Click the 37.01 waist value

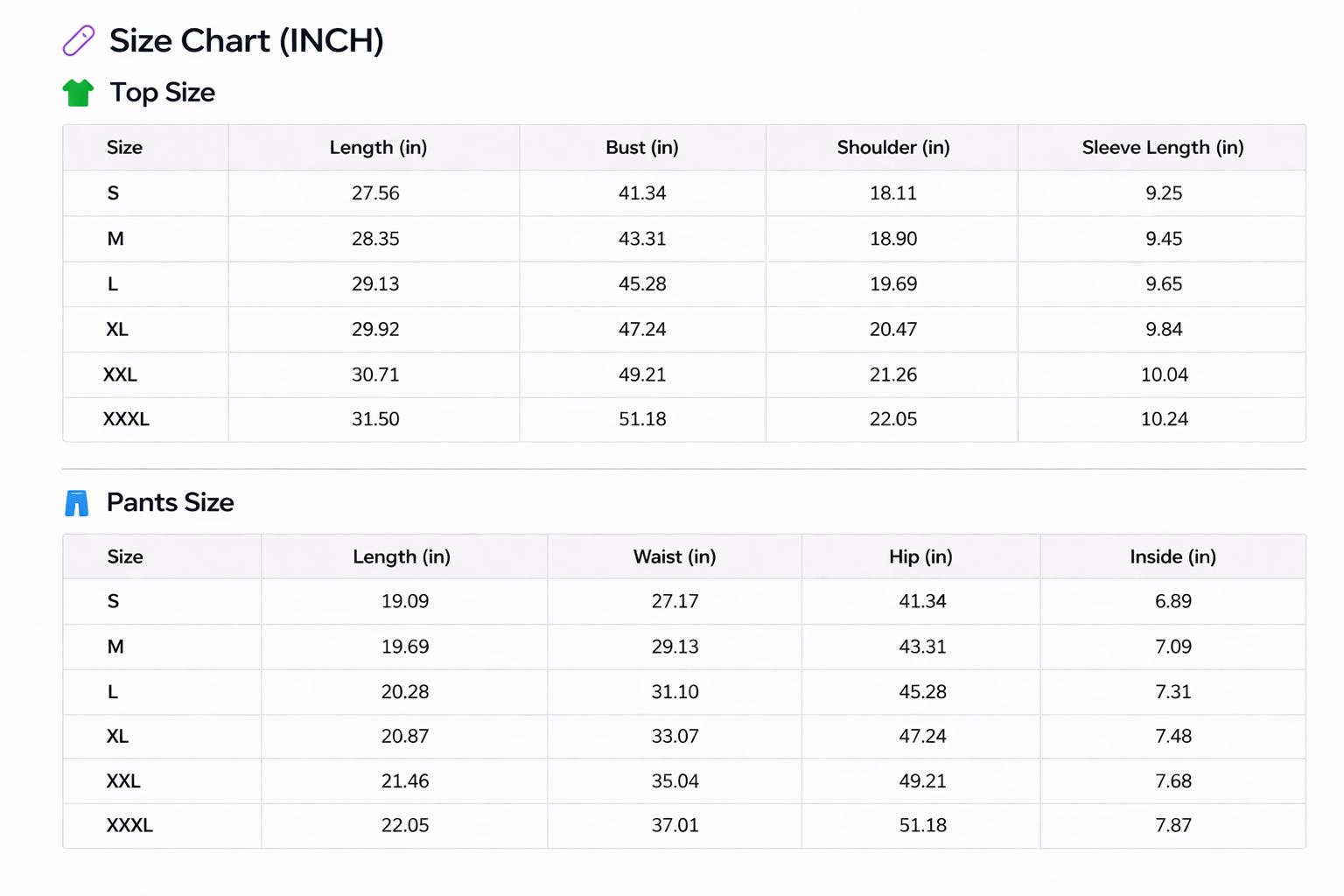(675, 825)
